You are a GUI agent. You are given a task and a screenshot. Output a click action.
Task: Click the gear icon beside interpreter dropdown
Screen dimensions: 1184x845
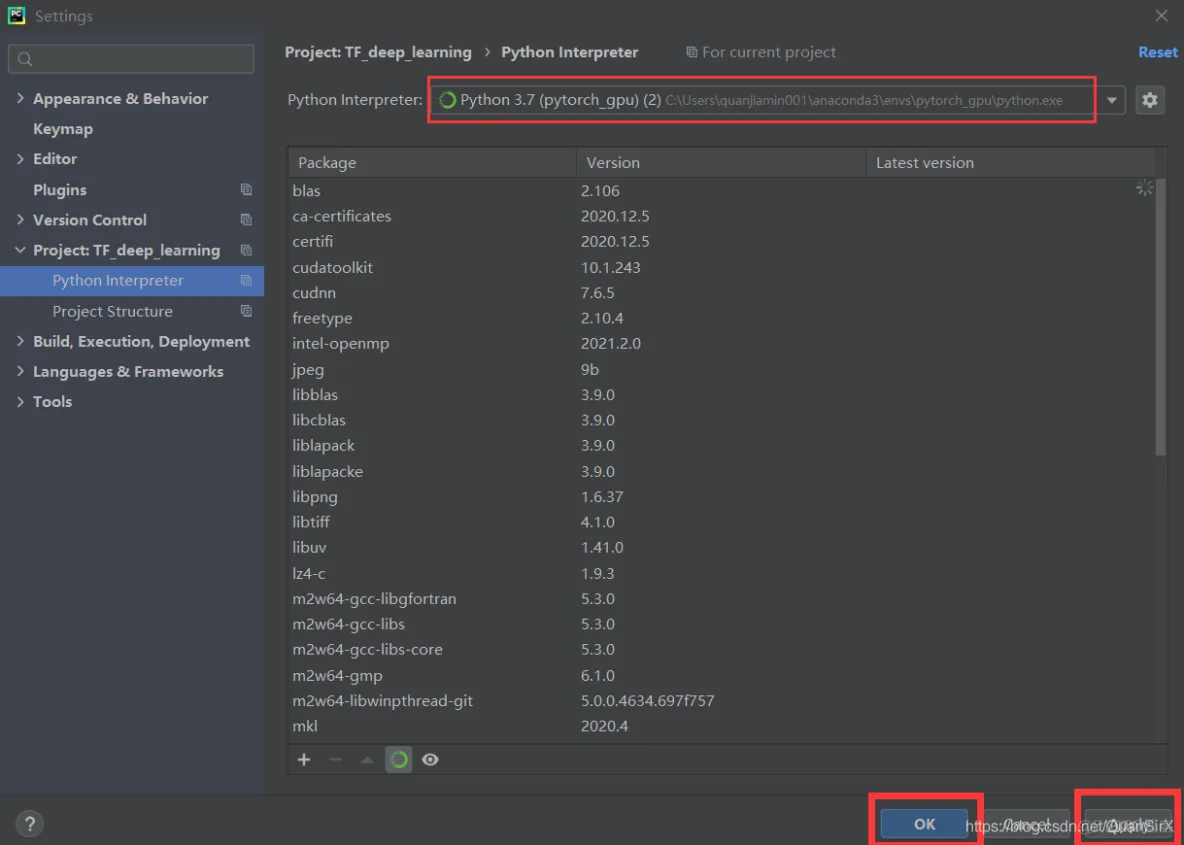click(x=1149, y=100)
